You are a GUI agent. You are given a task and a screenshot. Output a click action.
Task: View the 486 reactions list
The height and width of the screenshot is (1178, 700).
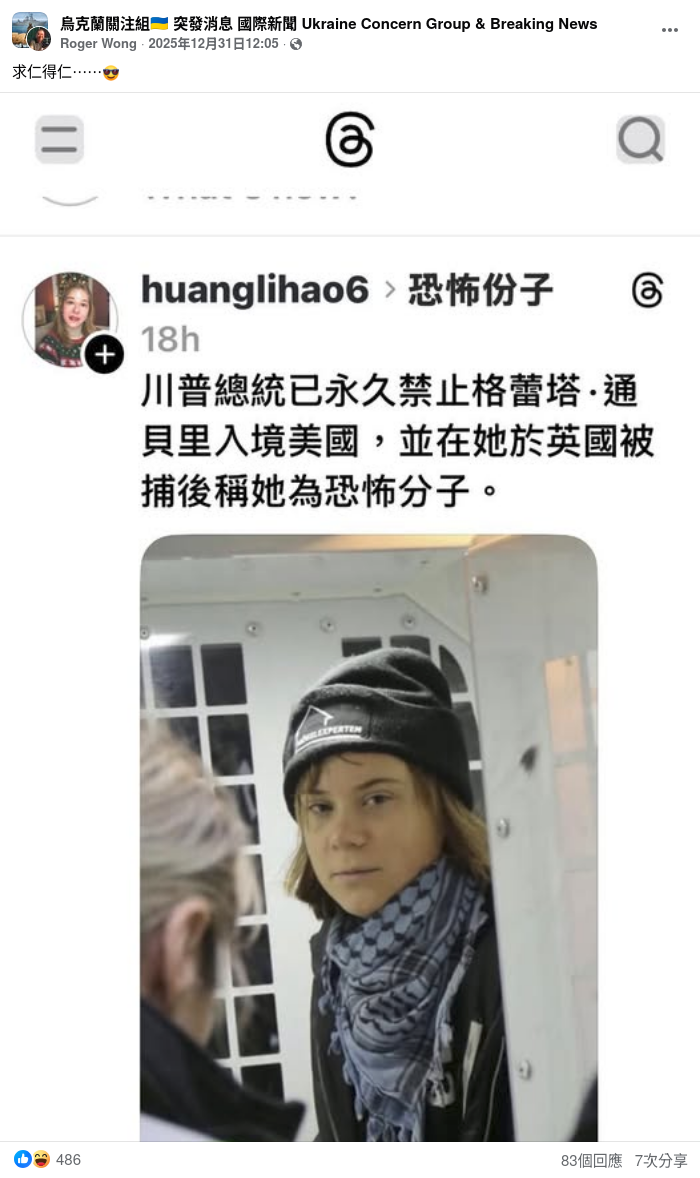coord(68,1160)
